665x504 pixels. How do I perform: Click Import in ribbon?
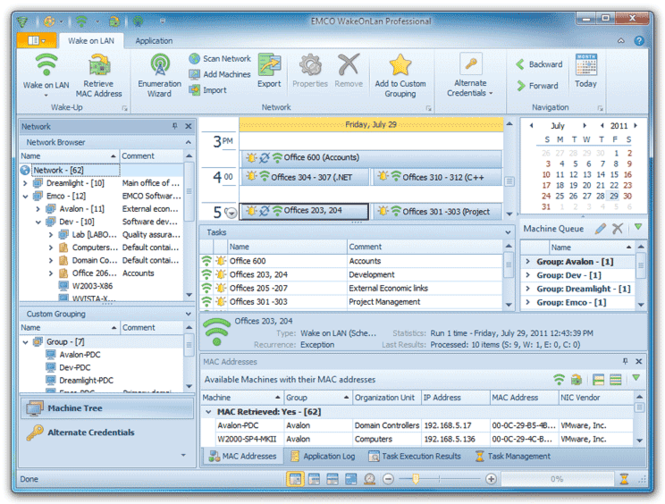click(x=208, y=90)
